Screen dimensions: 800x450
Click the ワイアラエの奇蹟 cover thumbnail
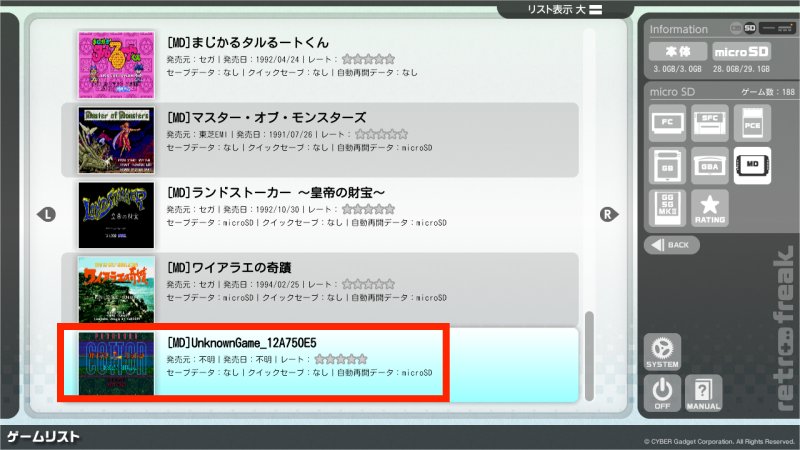pyautogui.click(x=116, y=290)
